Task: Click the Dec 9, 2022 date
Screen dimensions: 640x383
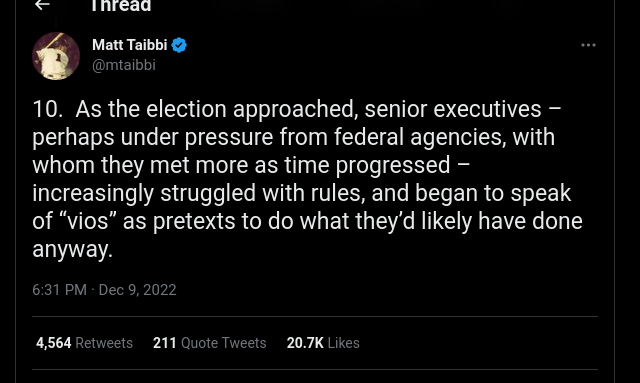Action: 138,290
